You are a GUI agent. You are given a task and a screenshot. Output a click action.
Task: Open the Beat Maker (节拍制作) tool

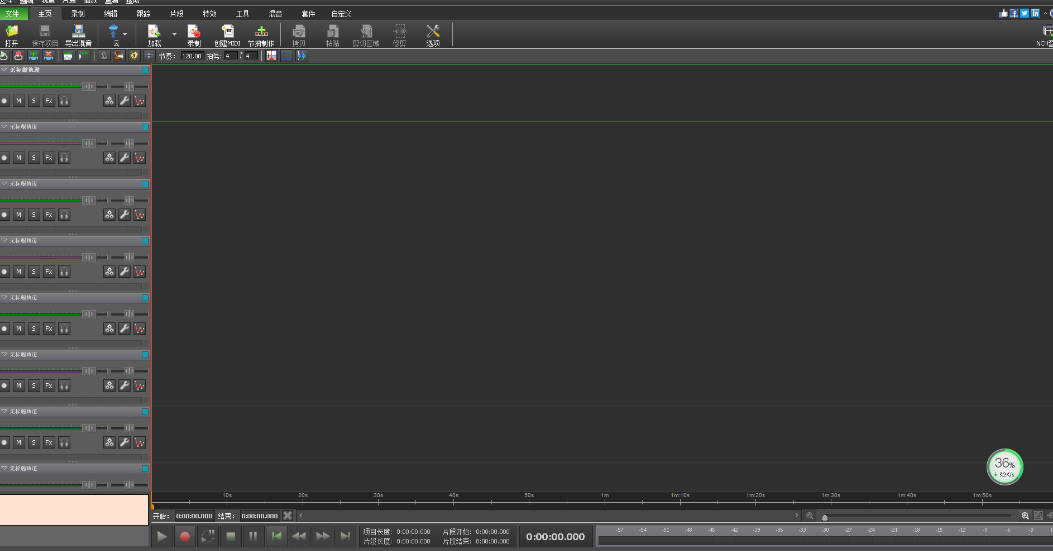(x=261, y=31)
